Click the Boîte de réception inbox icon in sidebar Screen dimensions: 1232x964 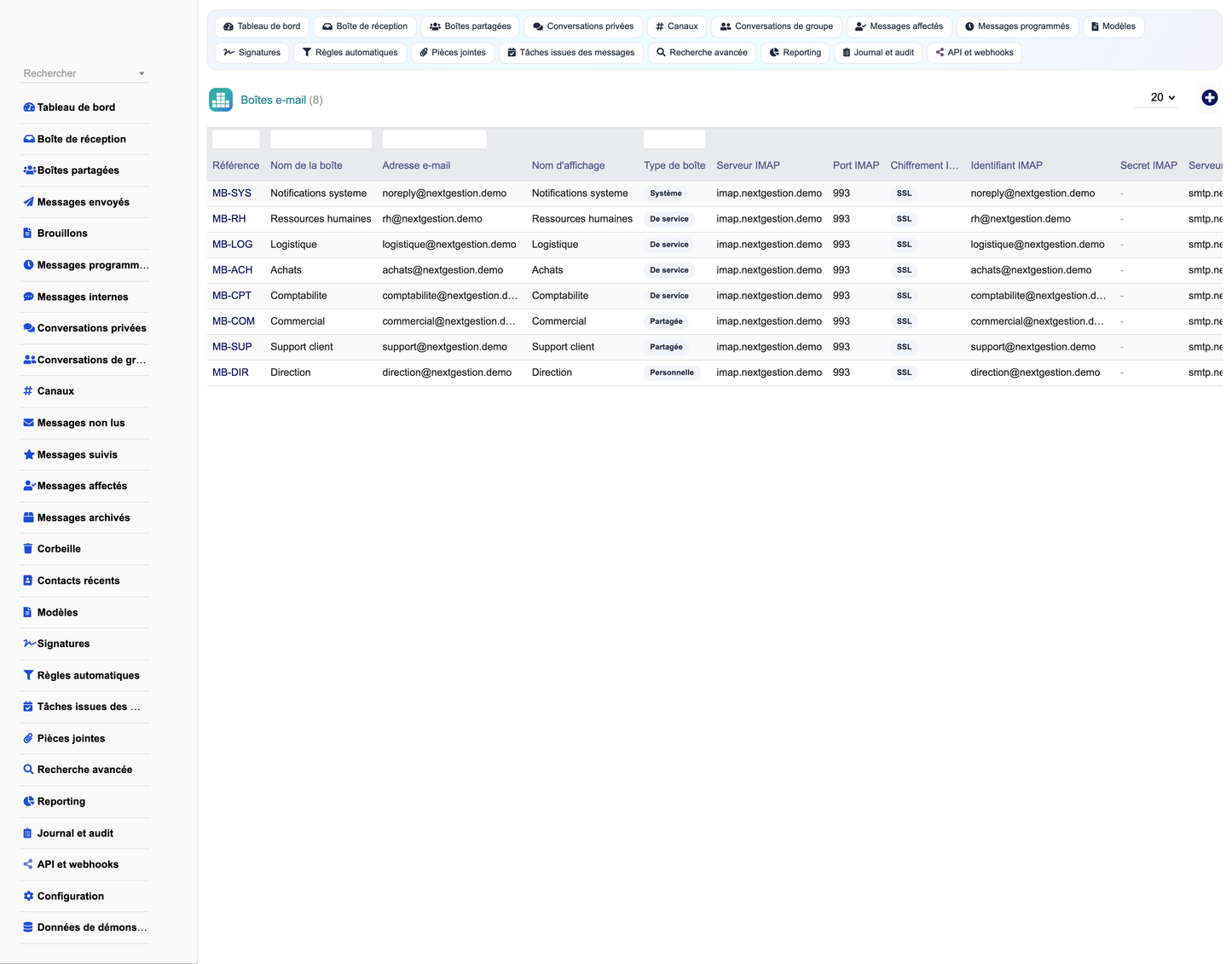coord(29,139)
